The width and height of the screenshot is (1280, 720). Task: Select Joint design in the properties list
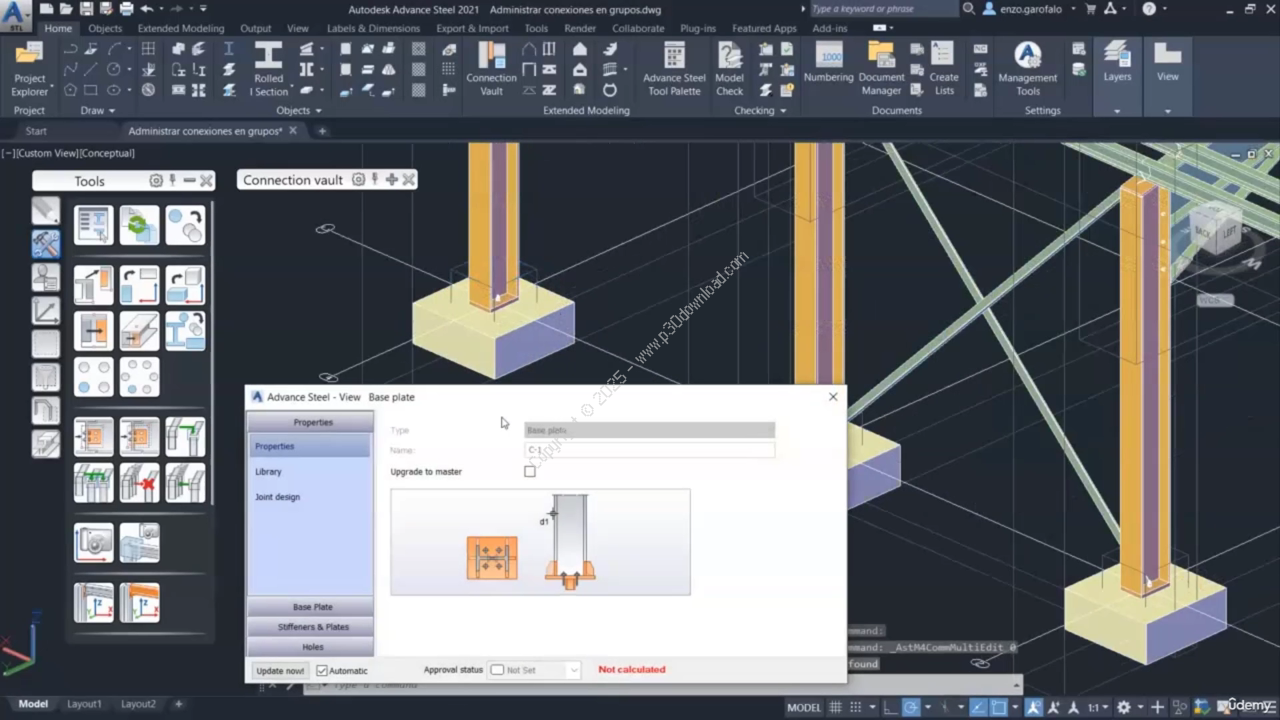tap(277, 497)
